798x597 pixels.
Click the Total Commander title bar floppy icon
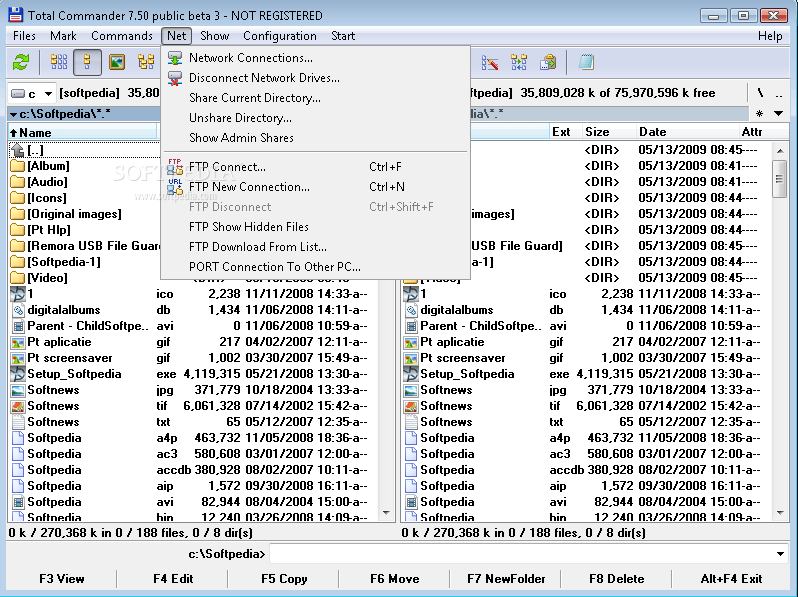tap(15, 15)
